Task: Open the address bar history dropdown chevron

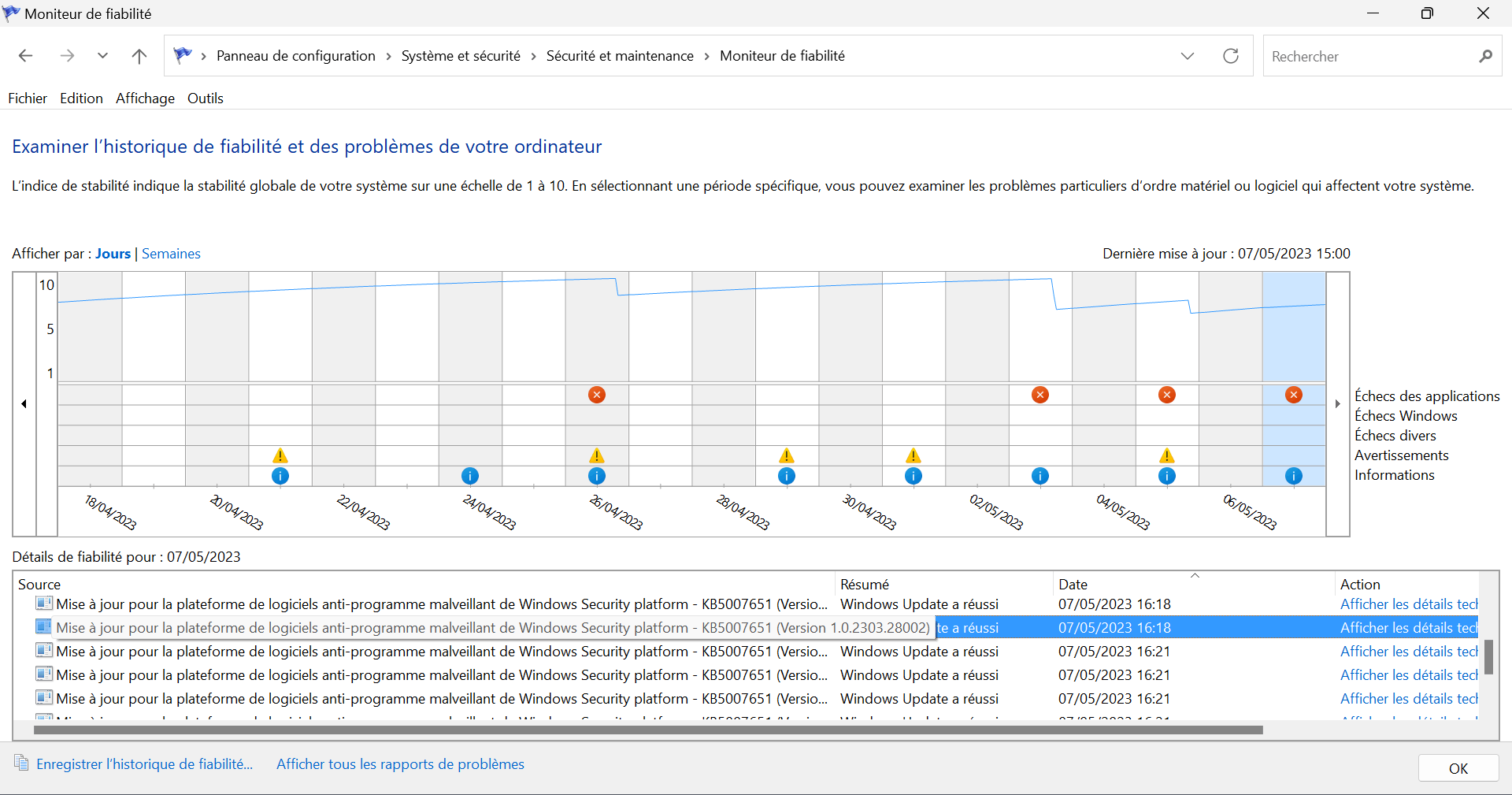Action: (x=1188, y=56)
